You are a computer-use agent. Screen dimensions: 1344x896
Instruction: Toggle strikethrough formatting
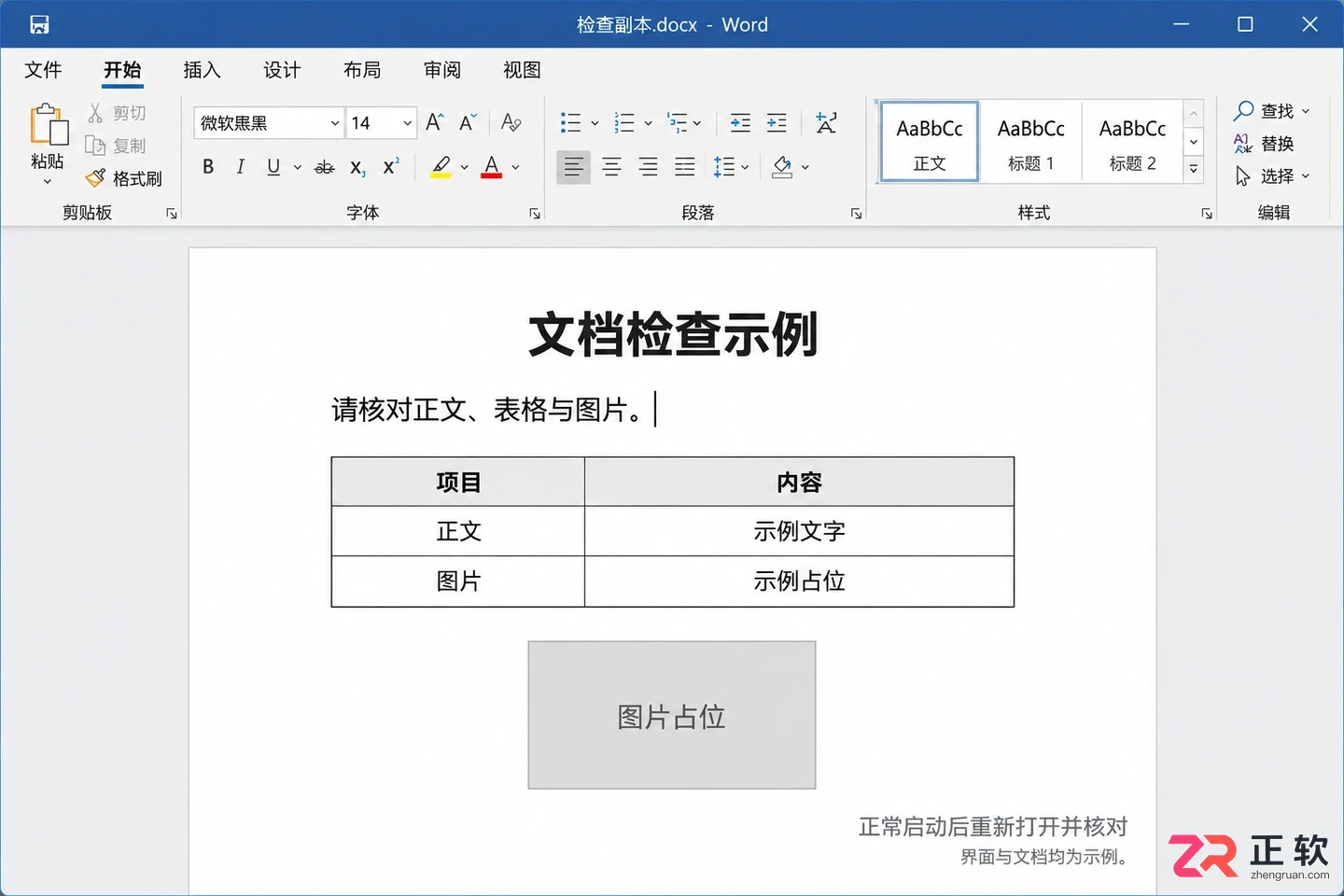[325, 167]
